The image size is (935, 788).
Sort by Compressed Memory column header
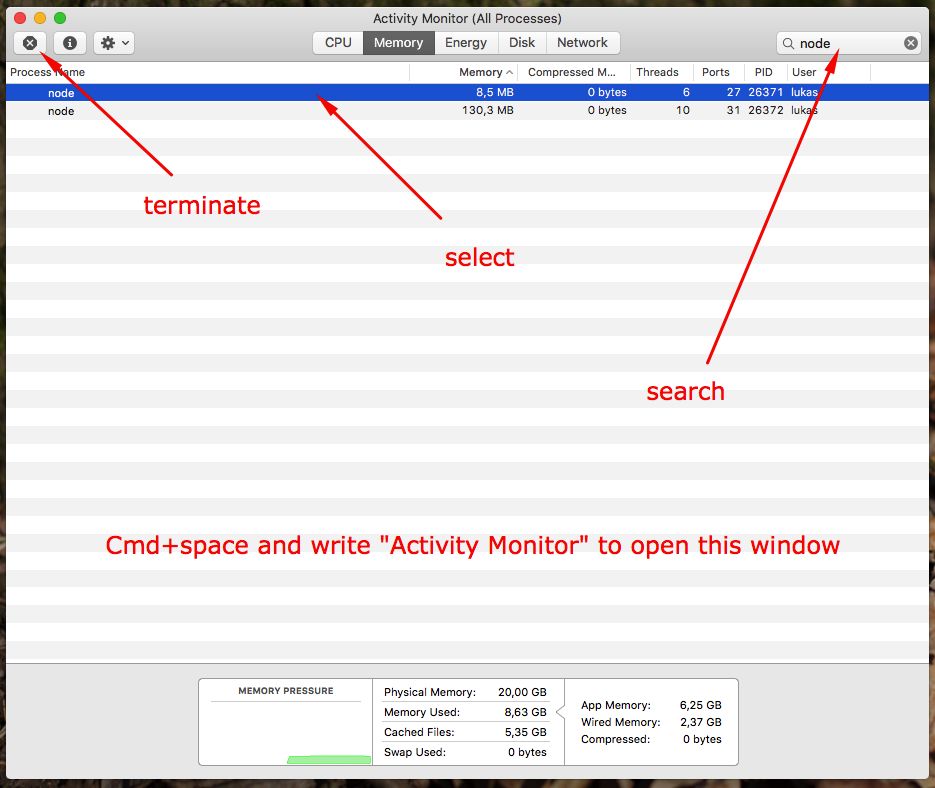click(x=574, y=72)
